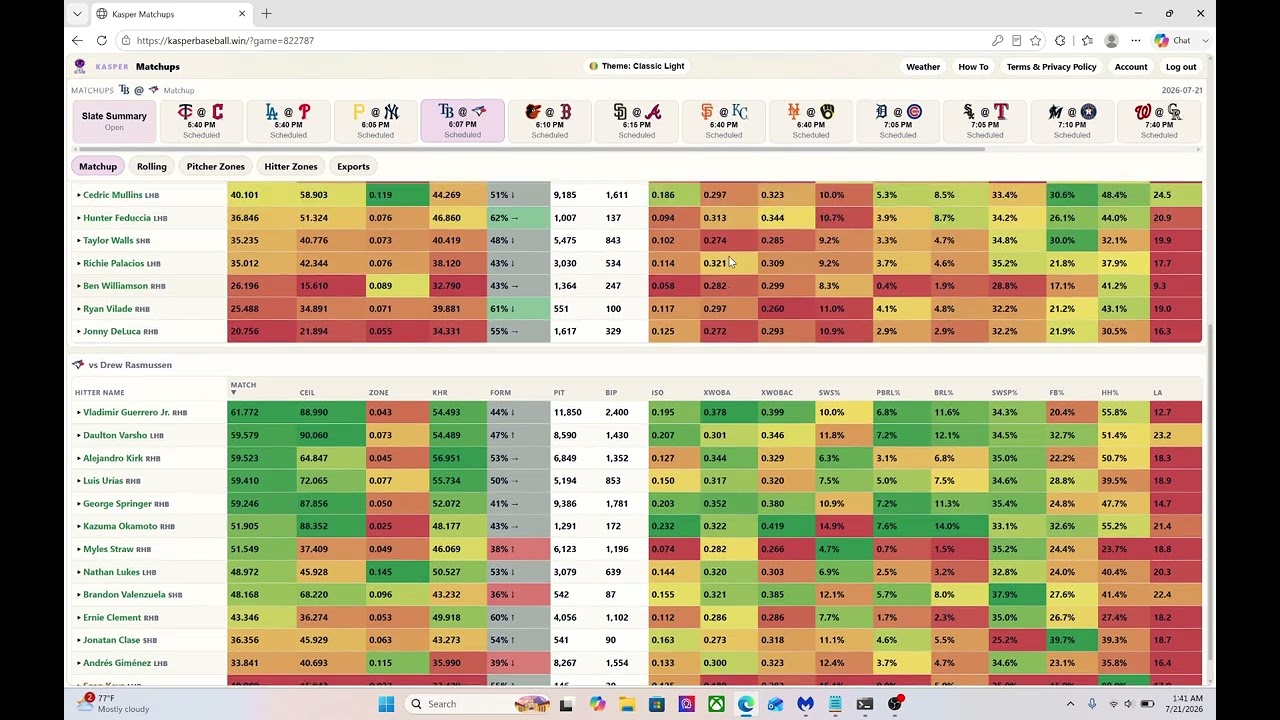
Task: Open the browser profile avatar
Action: 1111,40
